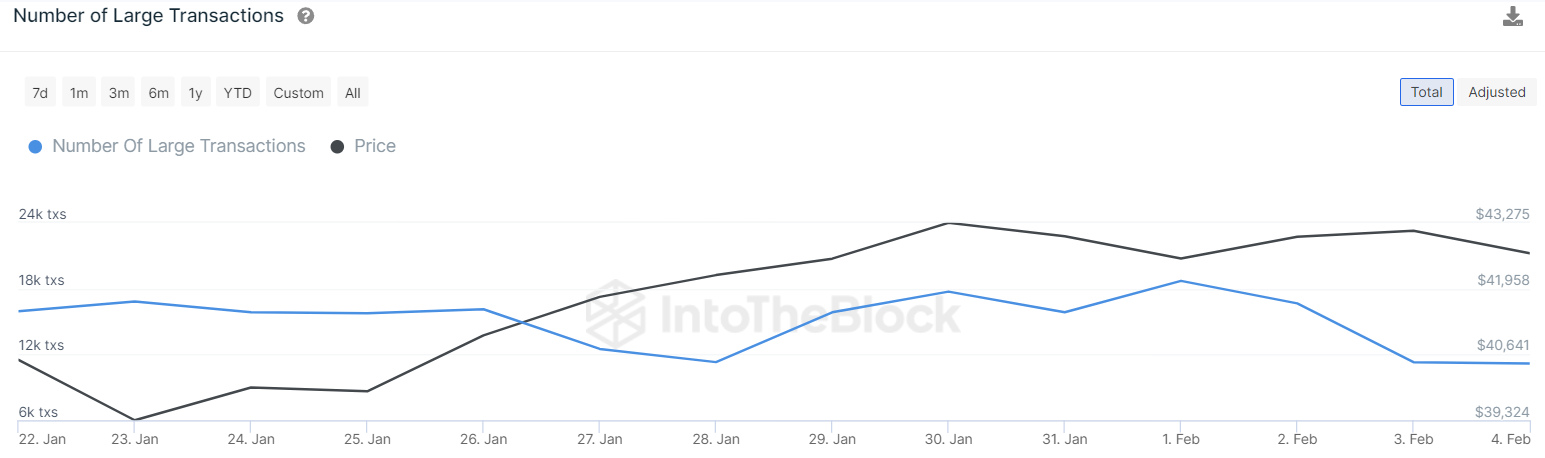Open the Custom date range picker
Image resolution: width=1545 pixels, height=458 pixels.
pos(298,93)
